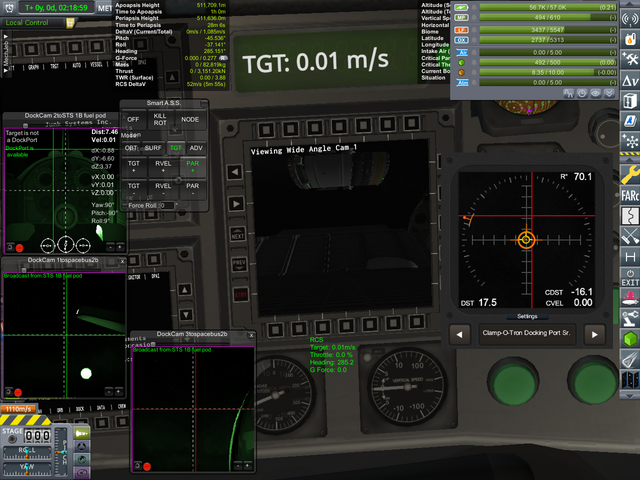Open docking indicator Settings
The image size is (640, 480).
click(526, 316)
